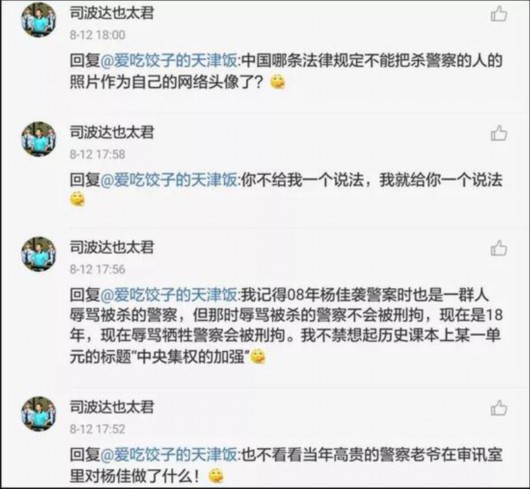Click comment text about 中央集权的加强
Viewport: 530px width, 489px height.
click(x=286, y=326)
